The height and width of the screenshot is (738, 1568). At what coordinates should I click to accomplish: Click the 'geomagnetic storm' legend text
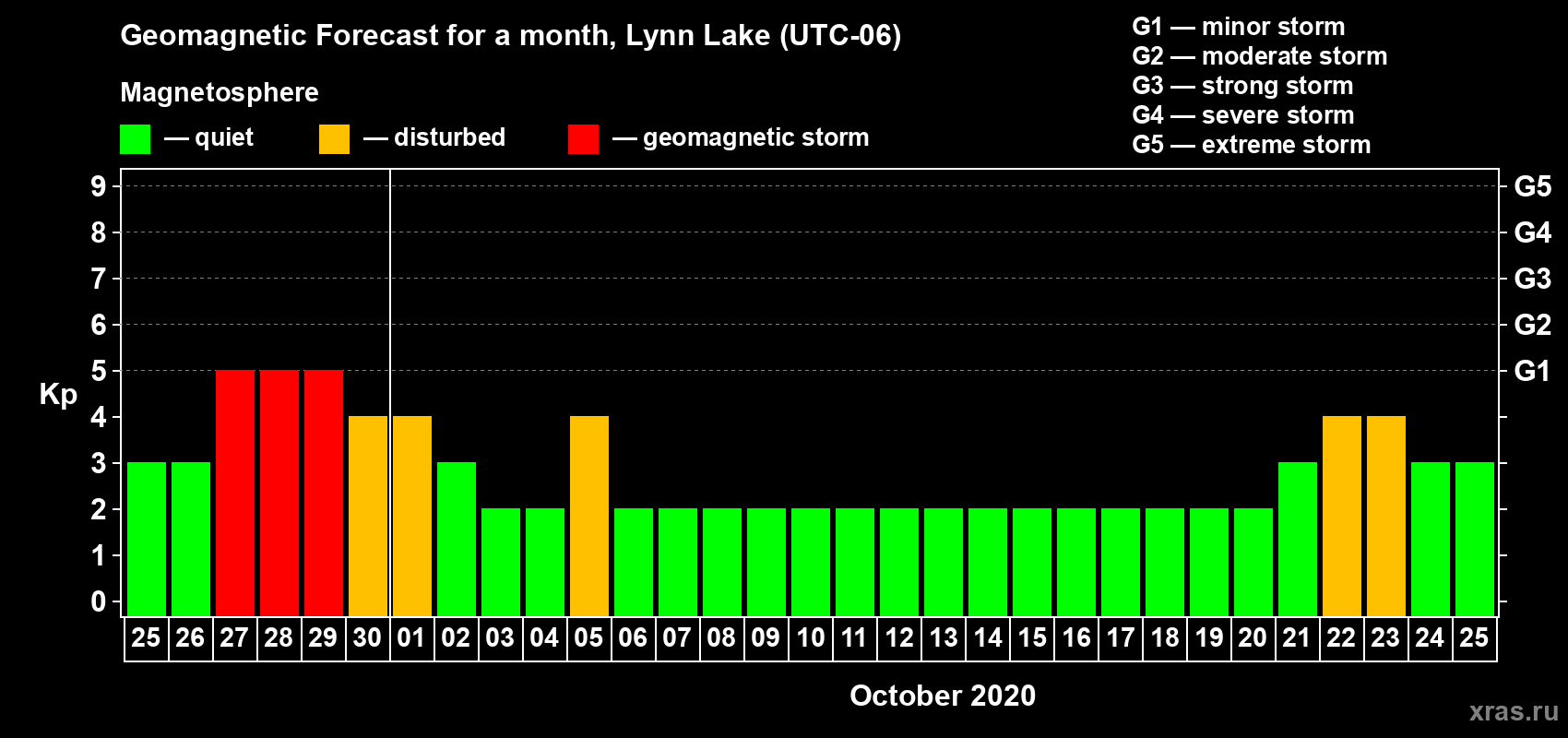[x=756, y=137]
